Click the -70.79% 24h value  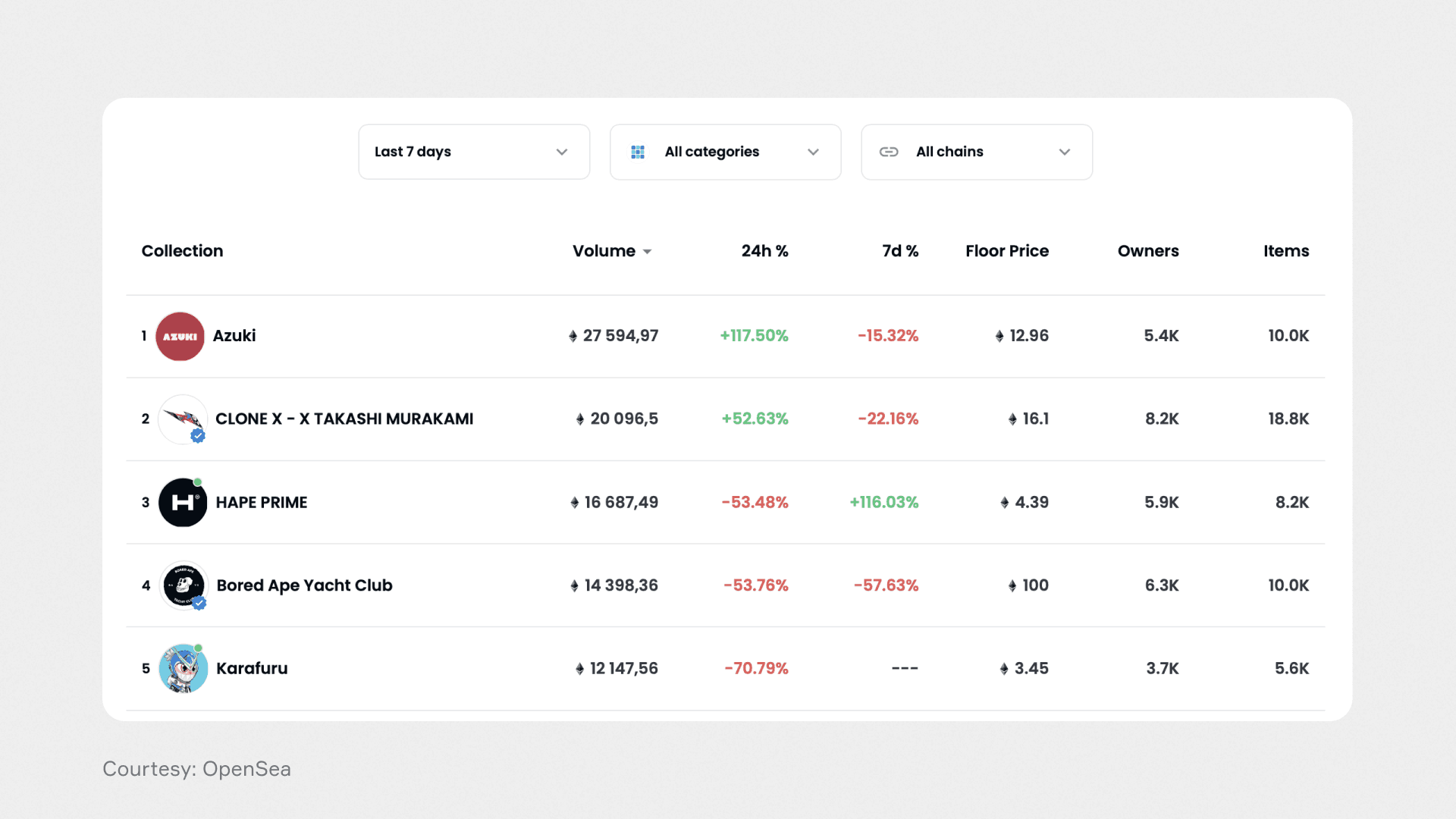(756, 668)
